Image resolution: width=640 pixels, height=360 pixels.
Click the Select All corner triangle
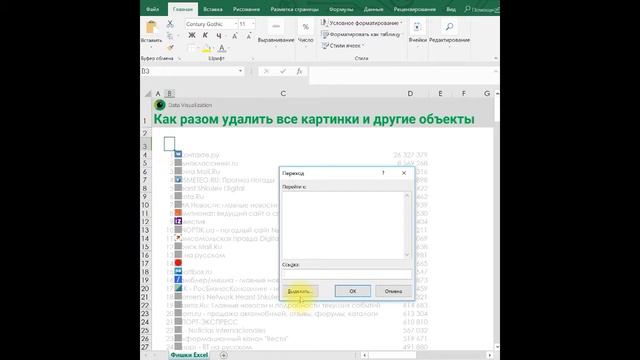pos(148,93)
